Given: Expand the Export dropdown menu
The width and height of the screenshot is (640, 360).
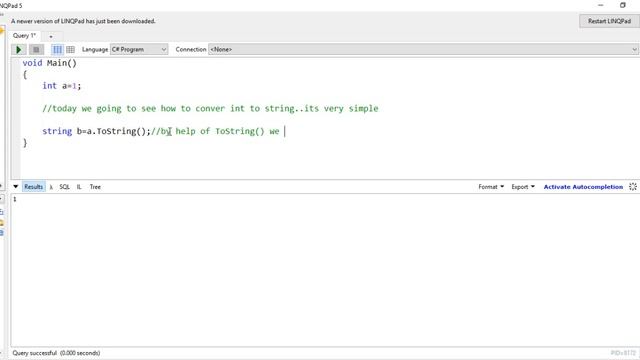Looking at the screenshot, I should pos(523,187).
